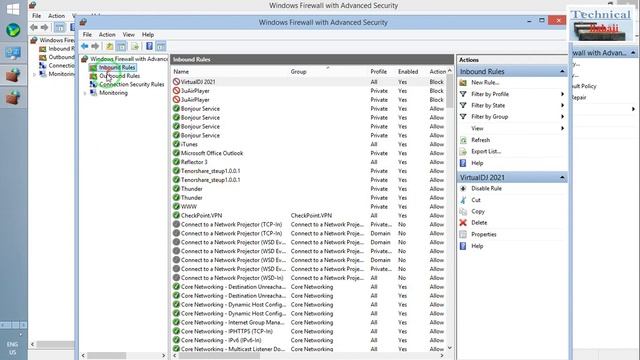Screen dimensions: 640x360
Task: Click the Refresh icon in Actions pane
Action: pos(463,140)
